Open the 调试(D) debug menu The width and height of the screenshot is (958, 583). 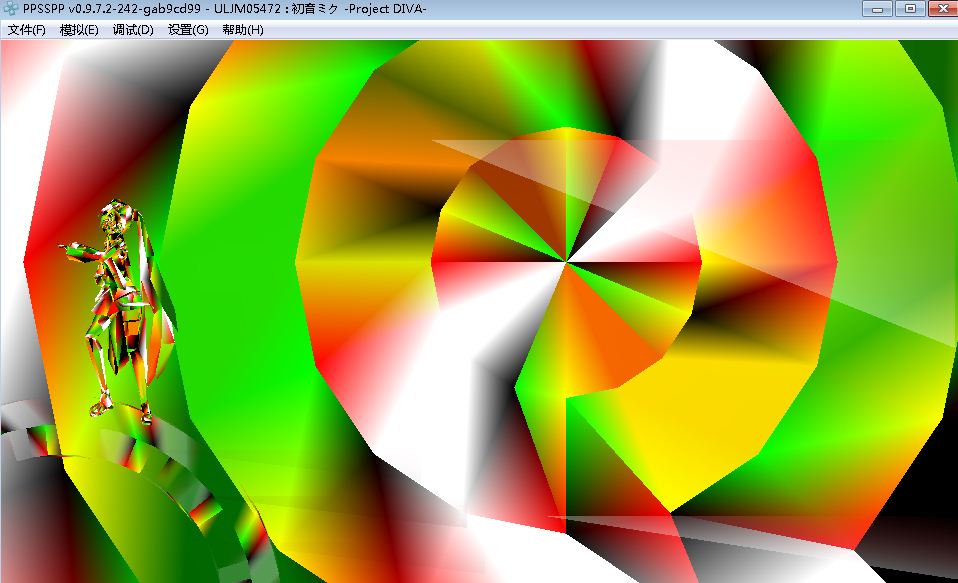133,30
